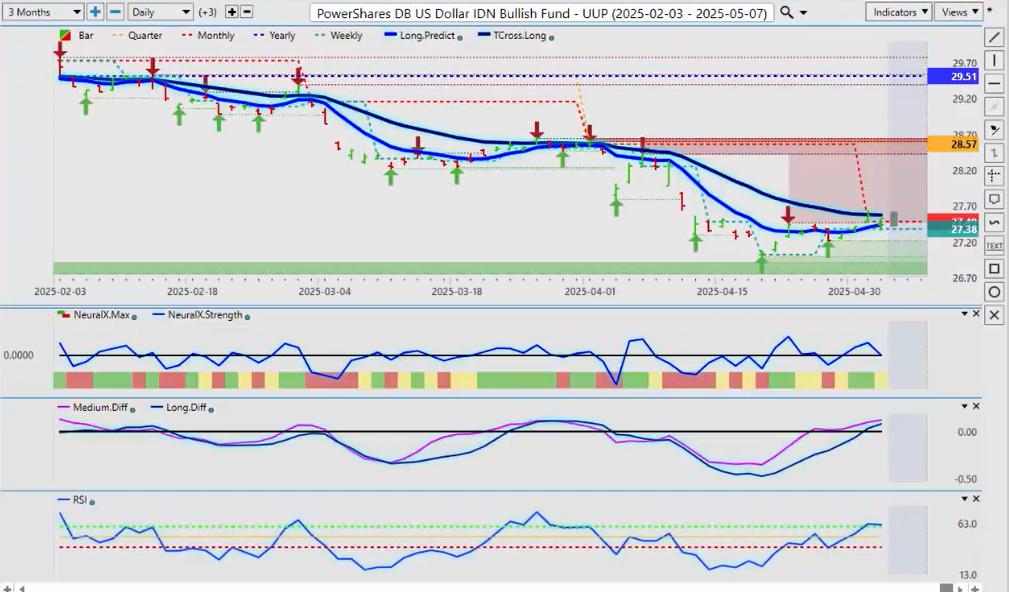Toggle the Yearly legend line
This screenshot has height=592, width=1009.
pyautogui.click(x=275, y=35)
